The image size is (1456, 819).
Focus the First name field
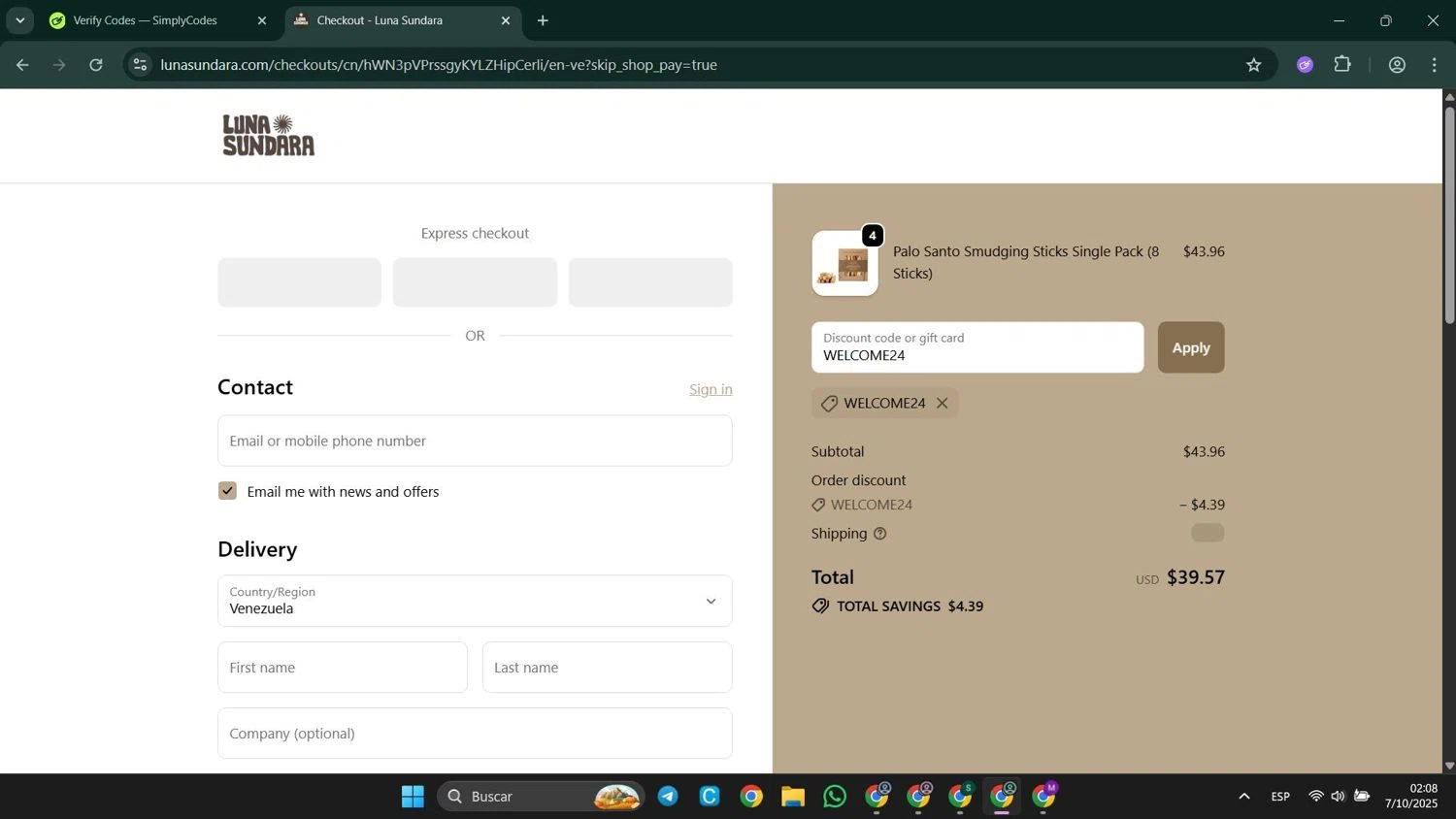343,668
